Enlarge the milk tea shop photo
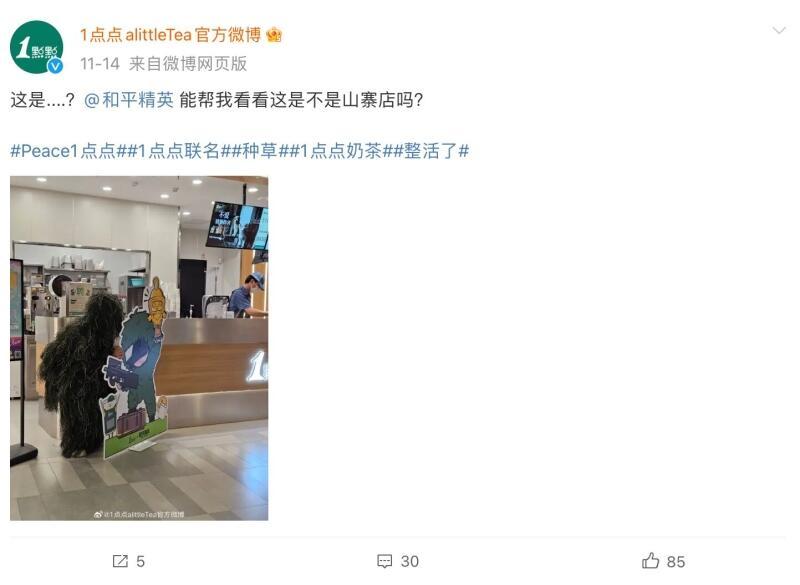800x585 pixels. coord(139,348)
